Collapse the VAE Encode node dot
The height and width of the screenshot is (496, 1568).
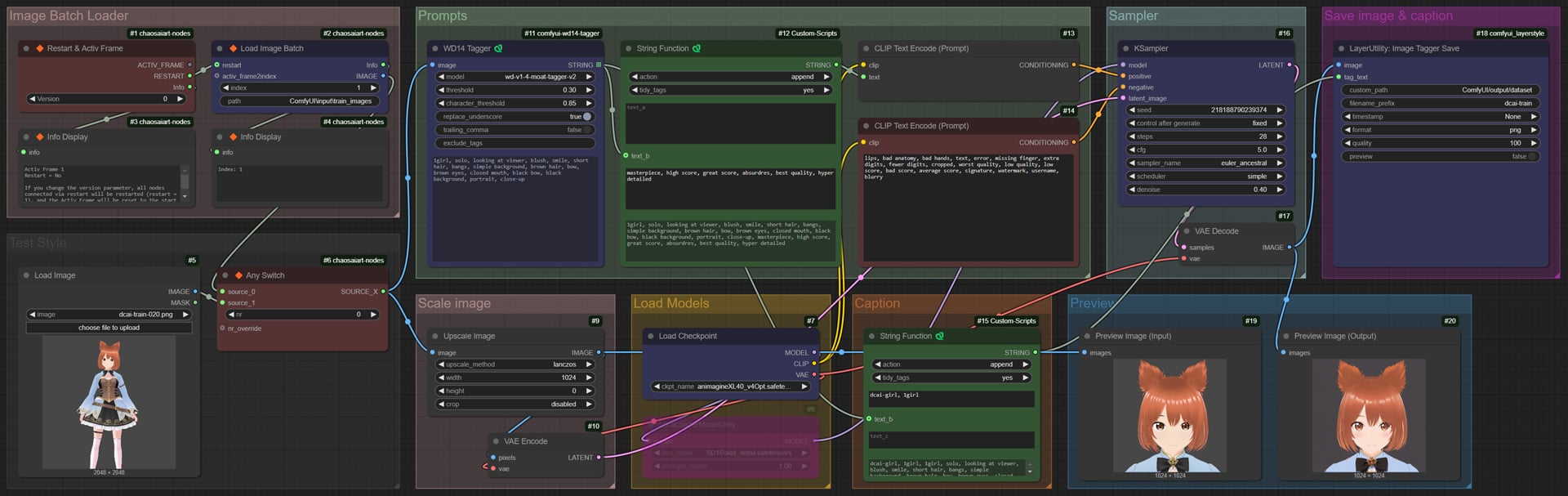[x=496, y=441]
